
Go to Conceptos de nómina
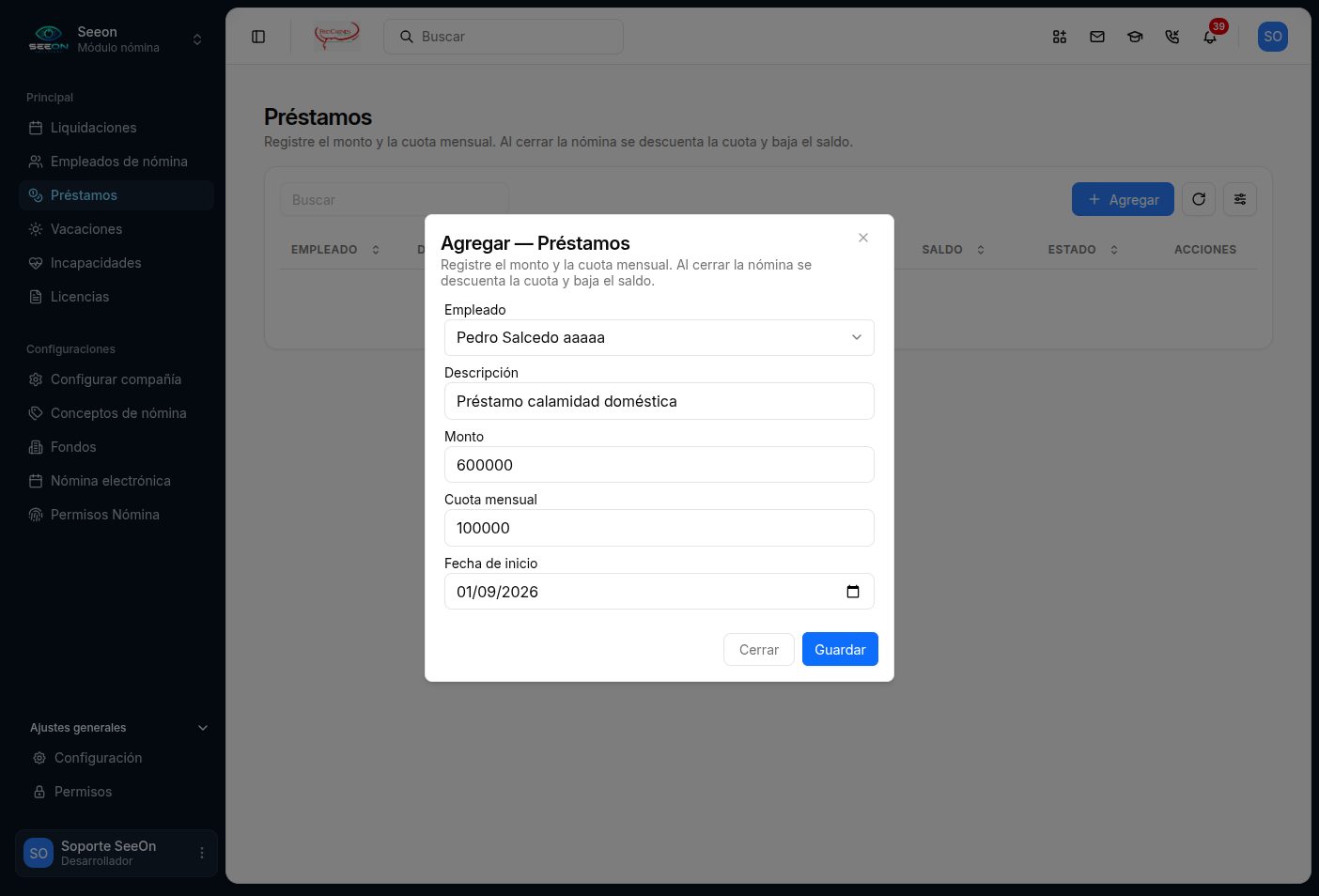[116, 413]
